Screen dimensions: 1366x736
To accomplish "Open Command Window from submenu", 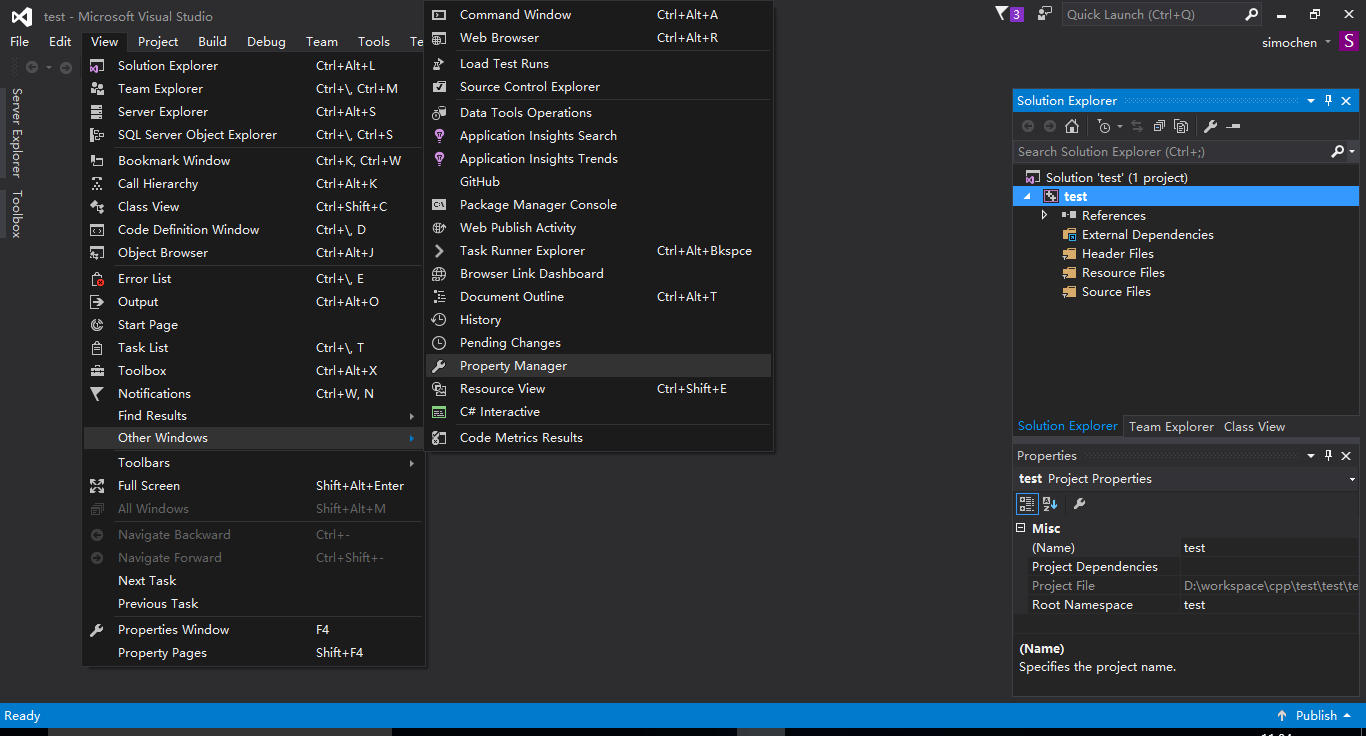I will tap(599, 15).
